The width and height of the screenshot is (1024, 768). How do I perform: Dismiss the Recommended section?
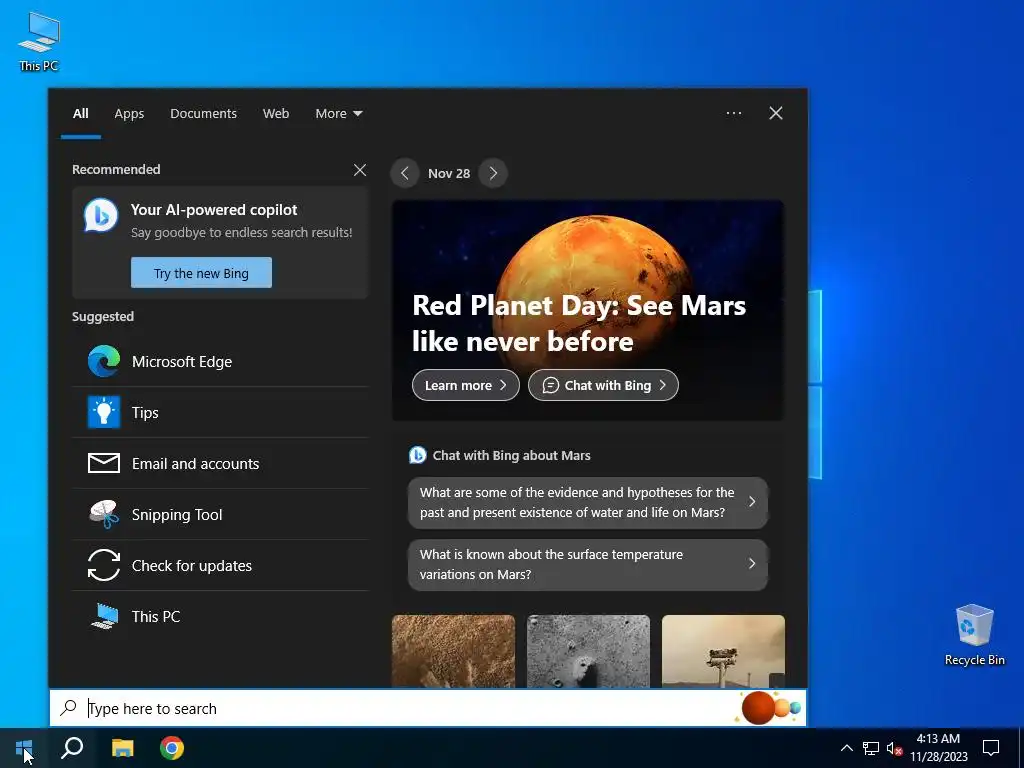(360, 170)
